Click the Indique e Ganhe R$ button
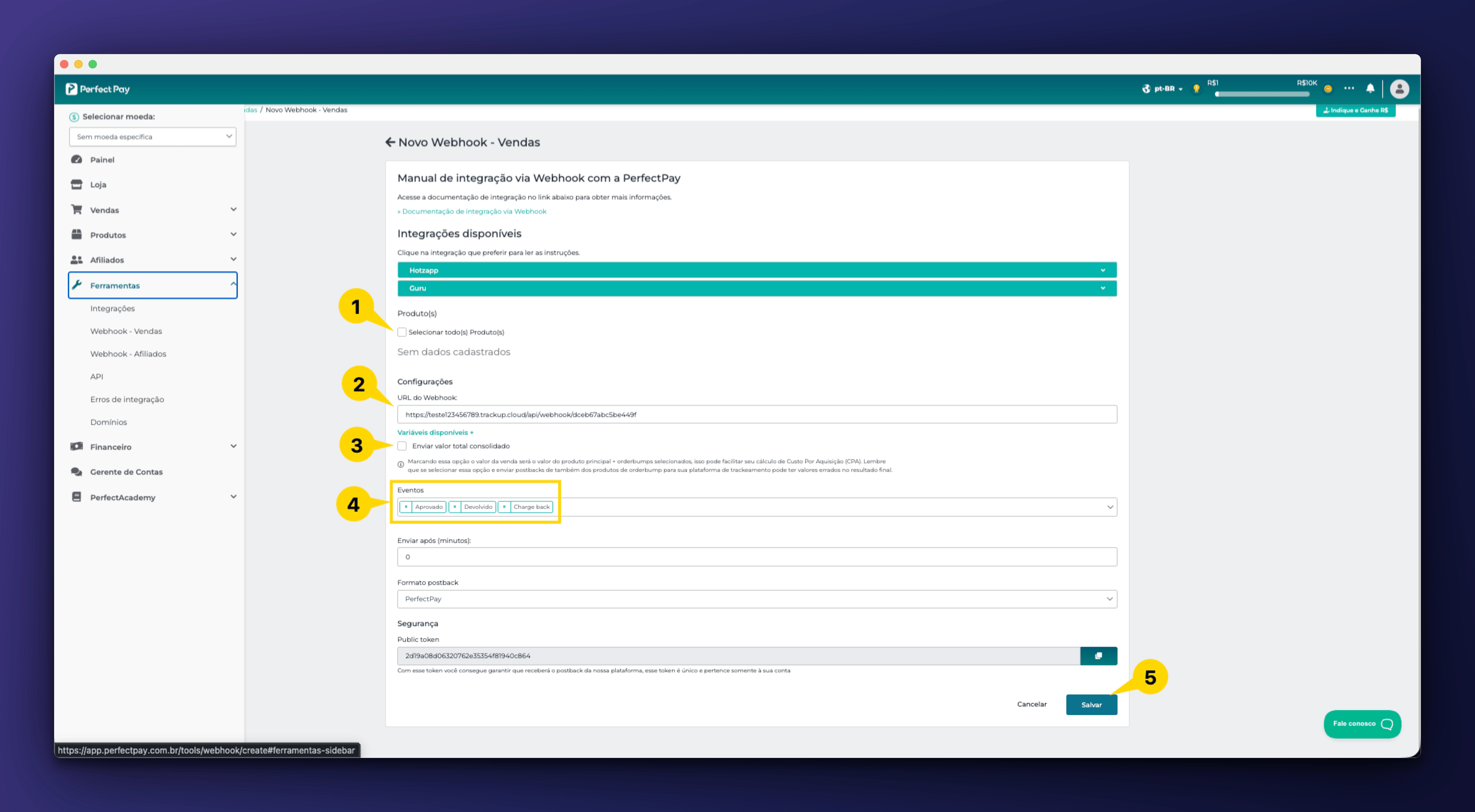 point(1355,110)
